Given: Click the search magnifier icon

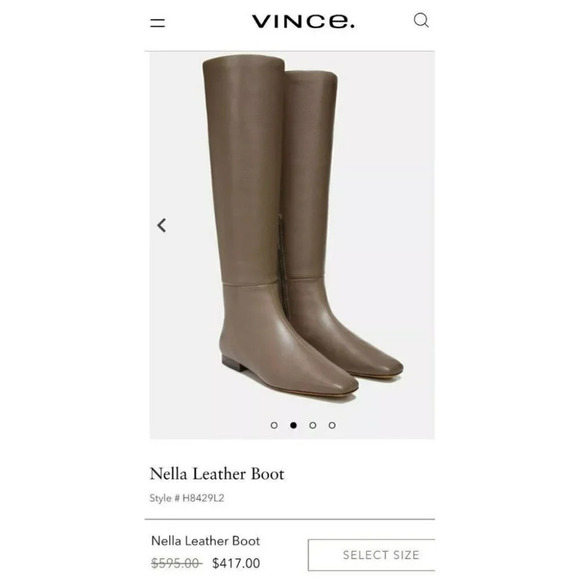Looking at the screenshot, I should [421, 20].
